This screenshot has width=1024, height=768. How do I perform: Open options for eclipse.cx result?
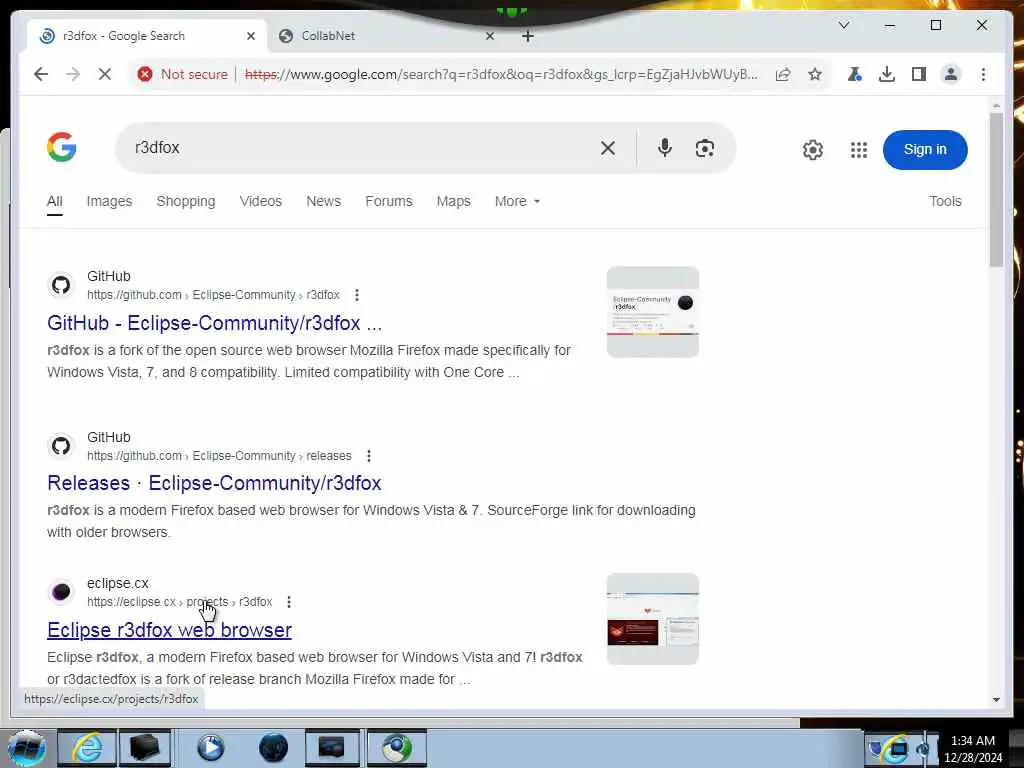tap(289, 602)
